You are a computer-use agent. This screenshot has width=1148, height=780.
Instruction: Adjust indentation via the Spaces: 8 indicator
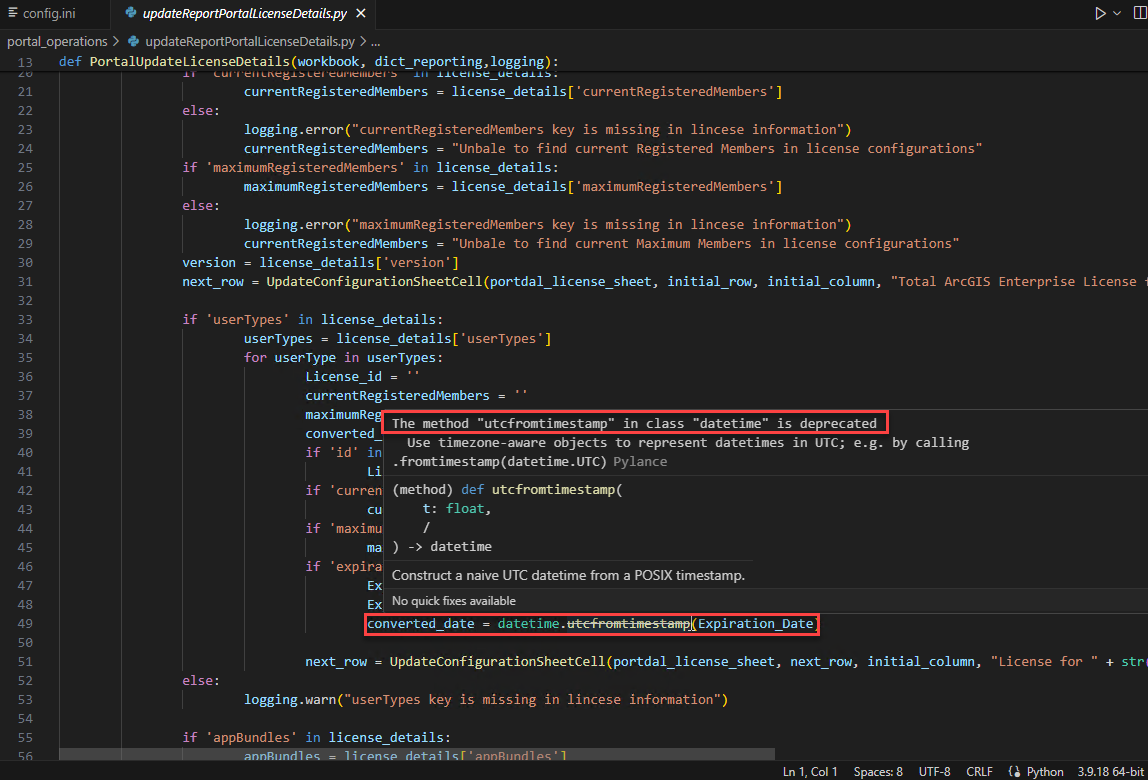click(x=877, y=771)
